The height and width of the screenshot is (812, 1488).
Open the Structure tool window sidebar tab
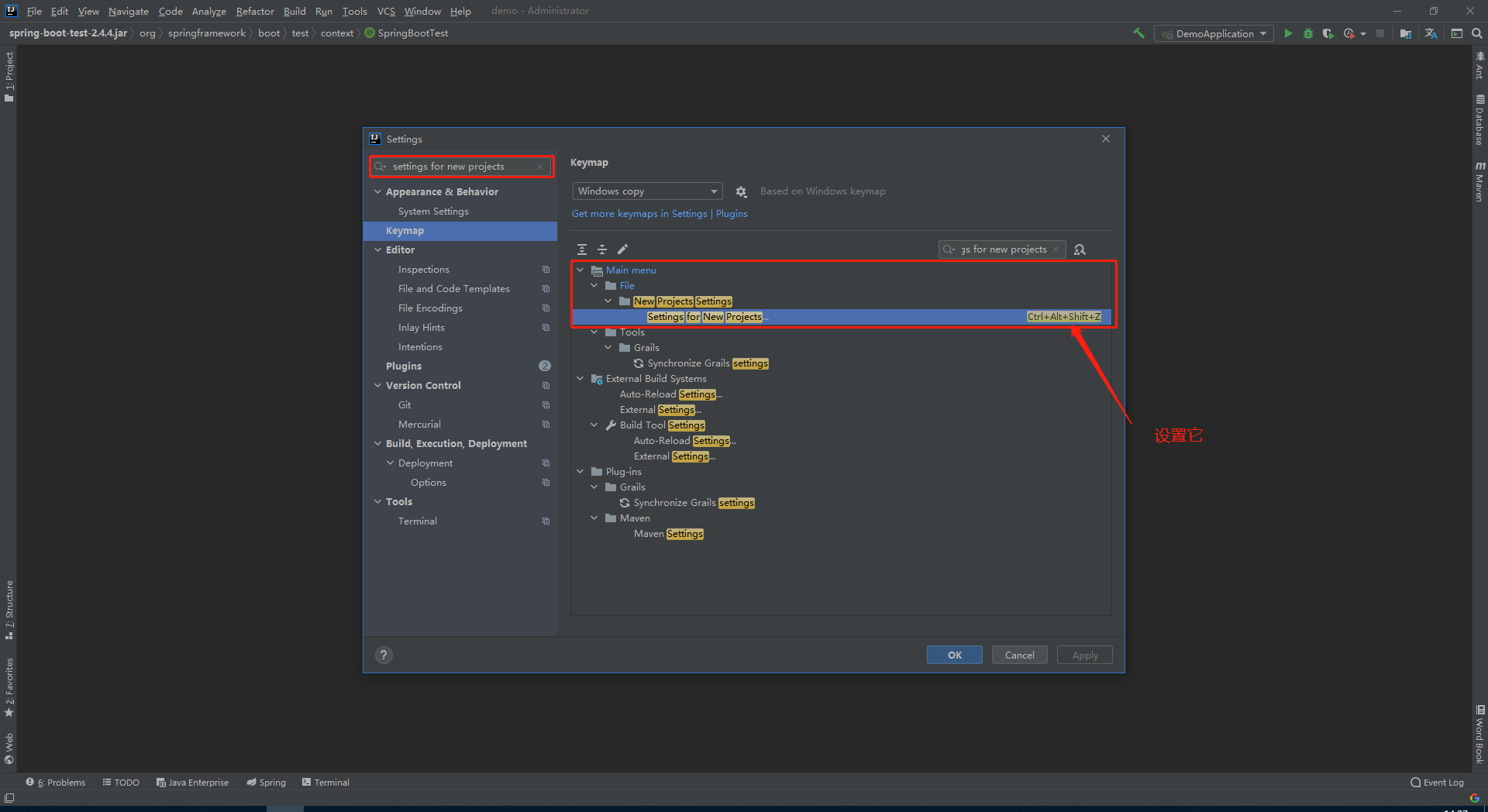point(9,610)
